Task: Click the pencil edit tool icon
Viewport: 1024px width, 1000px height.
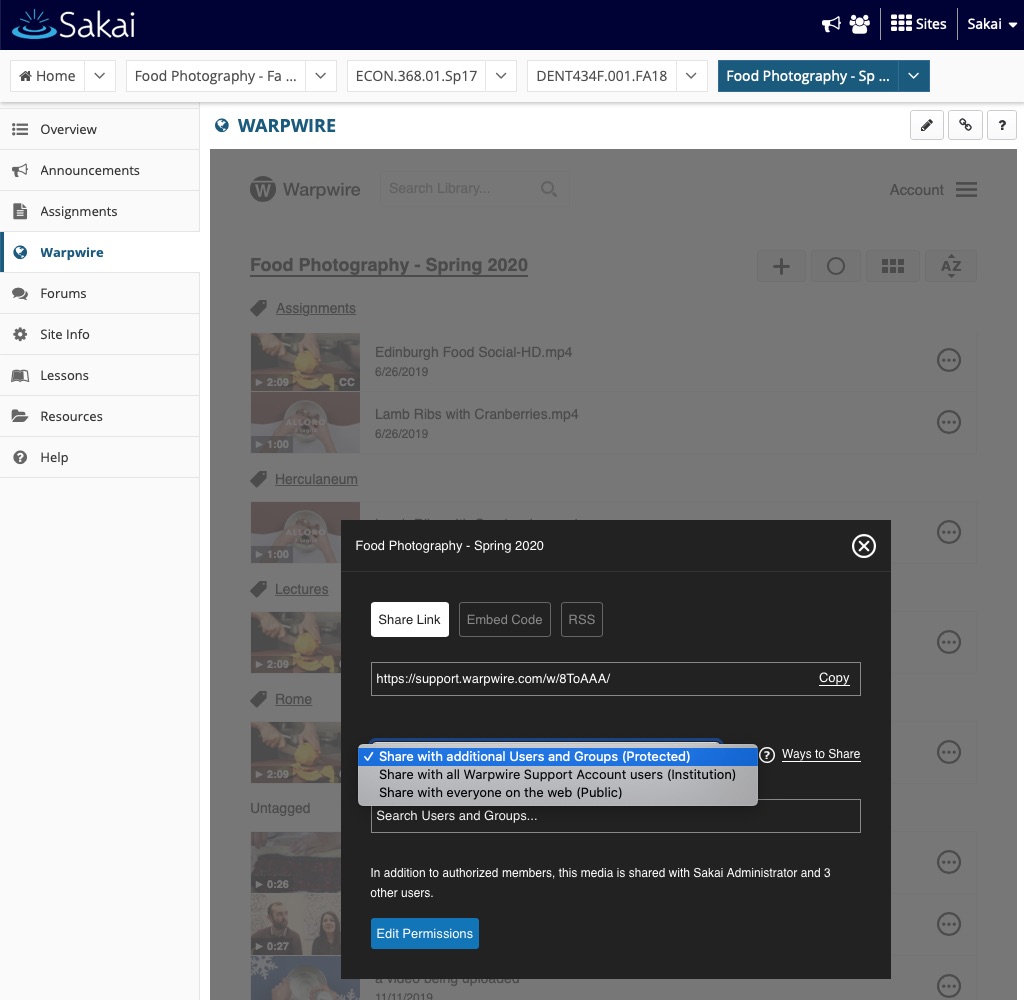Action: 927,125
